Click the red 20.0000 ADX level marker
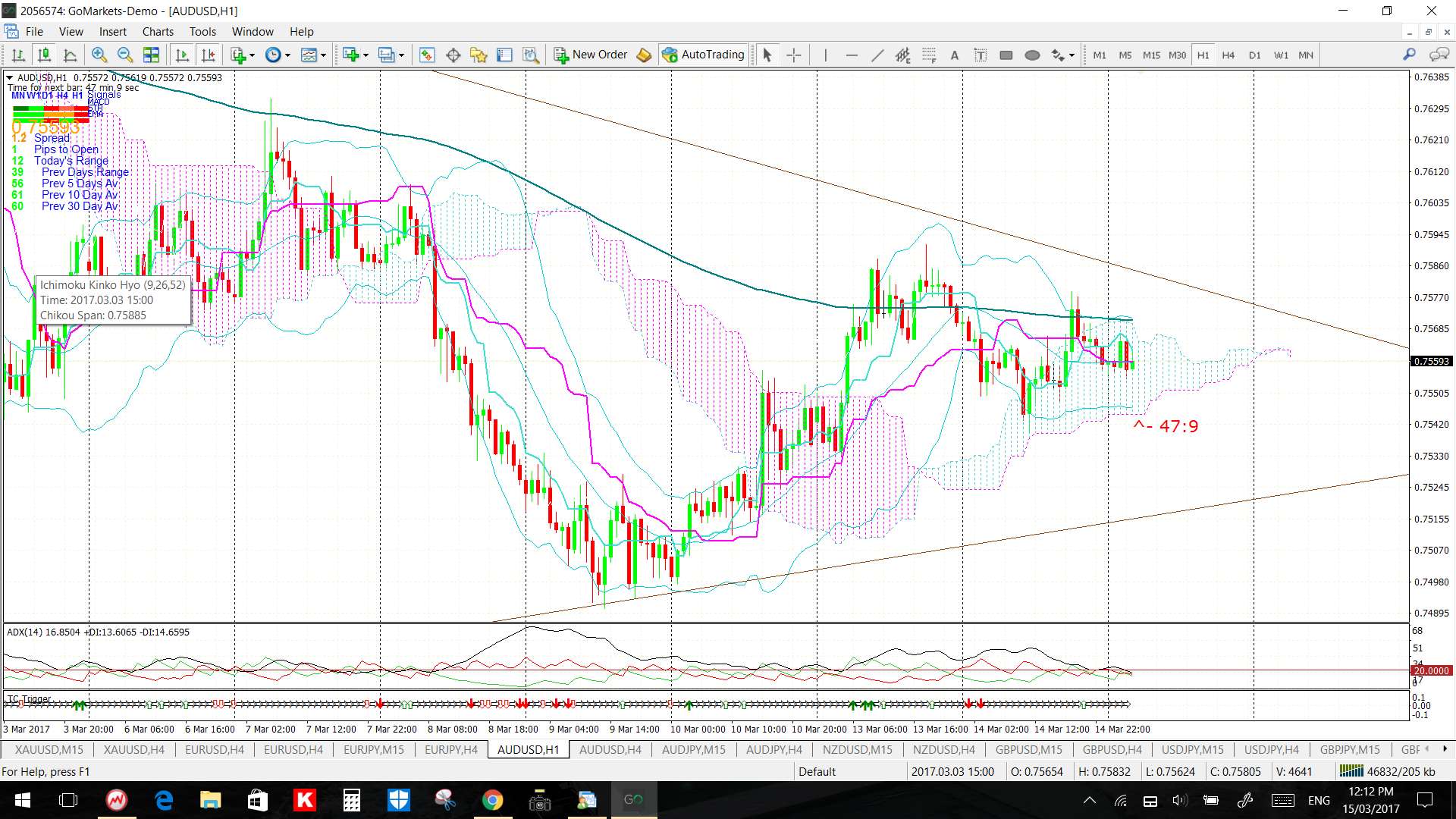The height and width of the screenshot is (819, 1456). click(x=1431, y=670)
